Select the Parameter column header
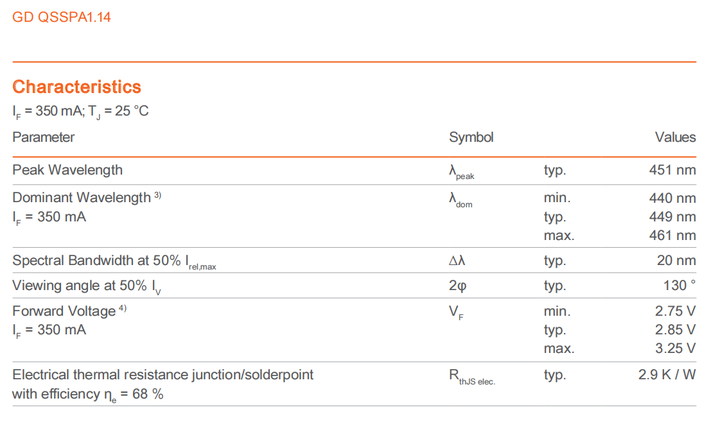Viewport: 720px width, 421px height. [43, 137]
